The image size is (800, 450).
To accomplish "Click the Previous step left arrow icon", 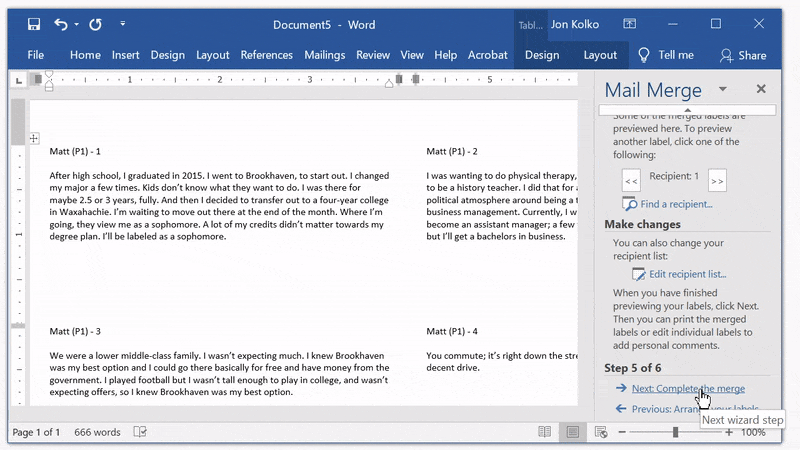I will (620, 409).
